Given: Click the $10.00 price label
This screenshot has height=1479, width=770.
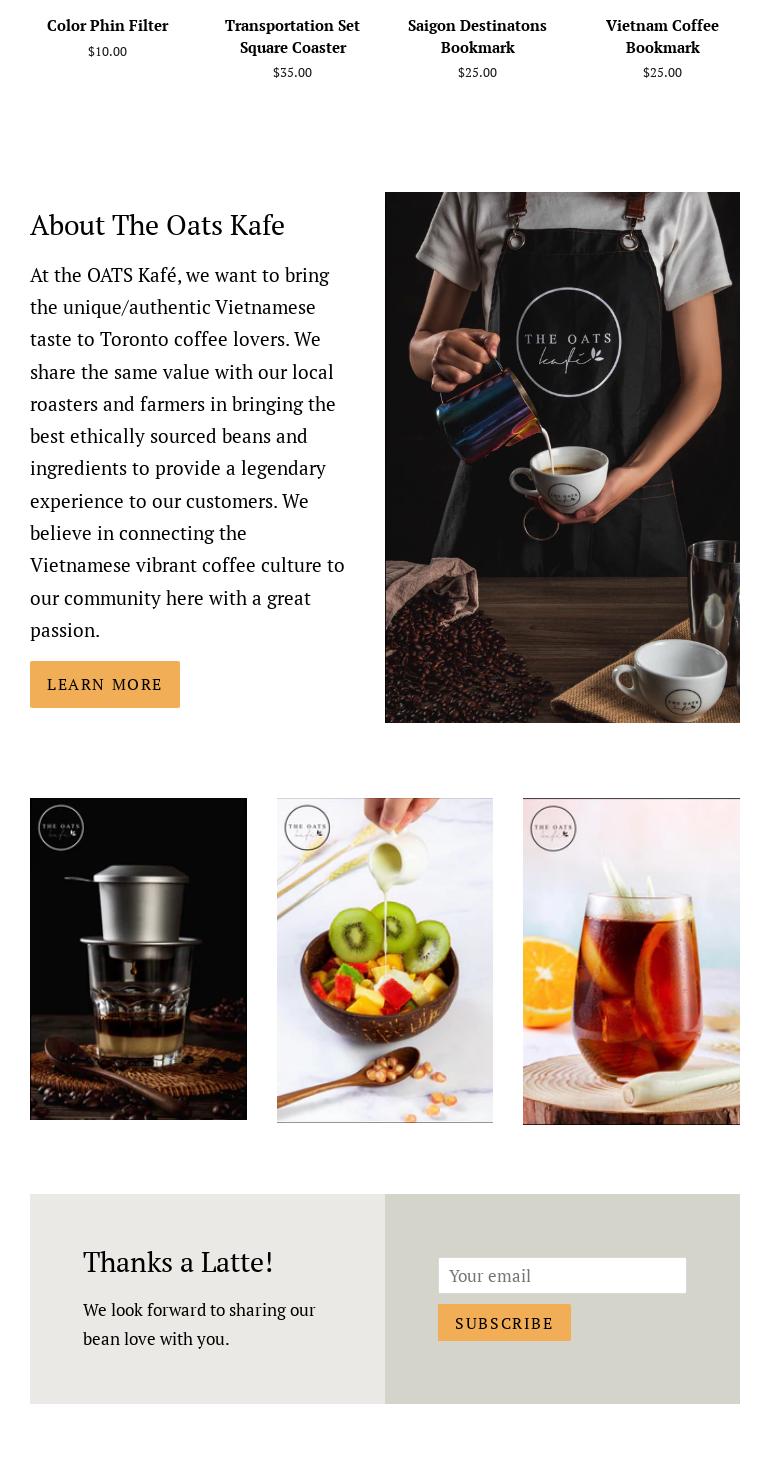Looking at the screenshot, I should 107,51.
